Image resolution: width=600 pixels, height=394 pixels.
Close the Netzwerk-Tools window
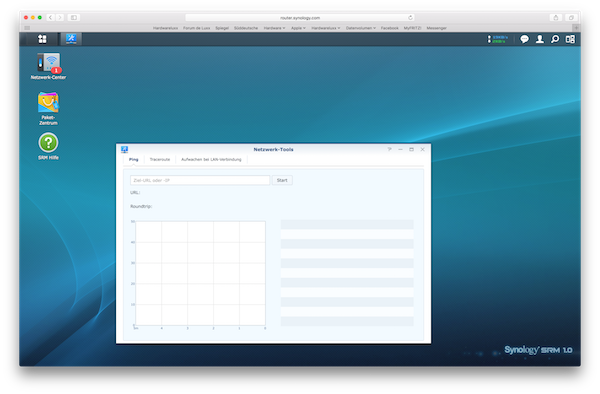[422, 149]
